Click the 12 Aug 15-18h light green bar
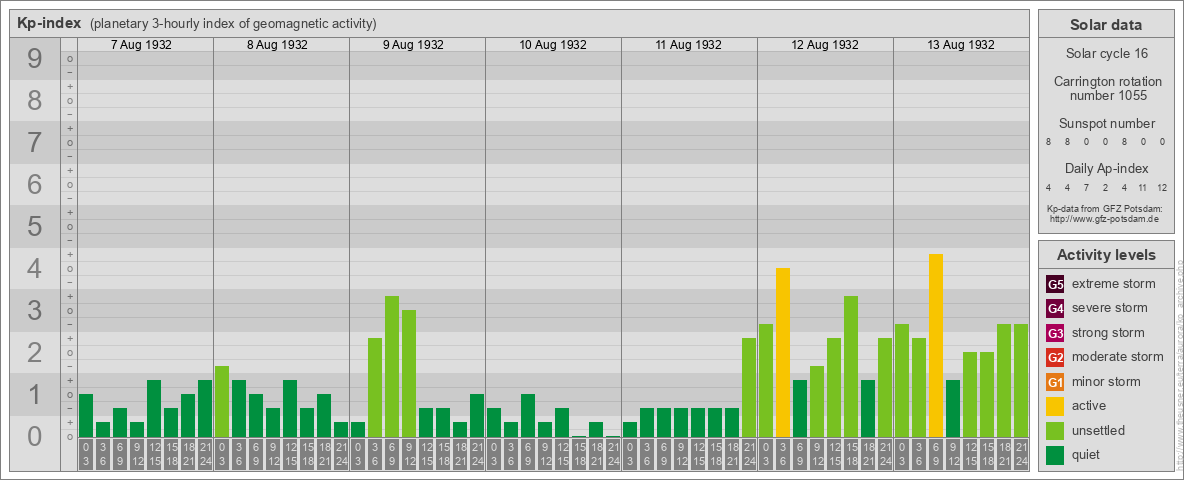Screen dimensions: 1184x480 tap(851, 367)
